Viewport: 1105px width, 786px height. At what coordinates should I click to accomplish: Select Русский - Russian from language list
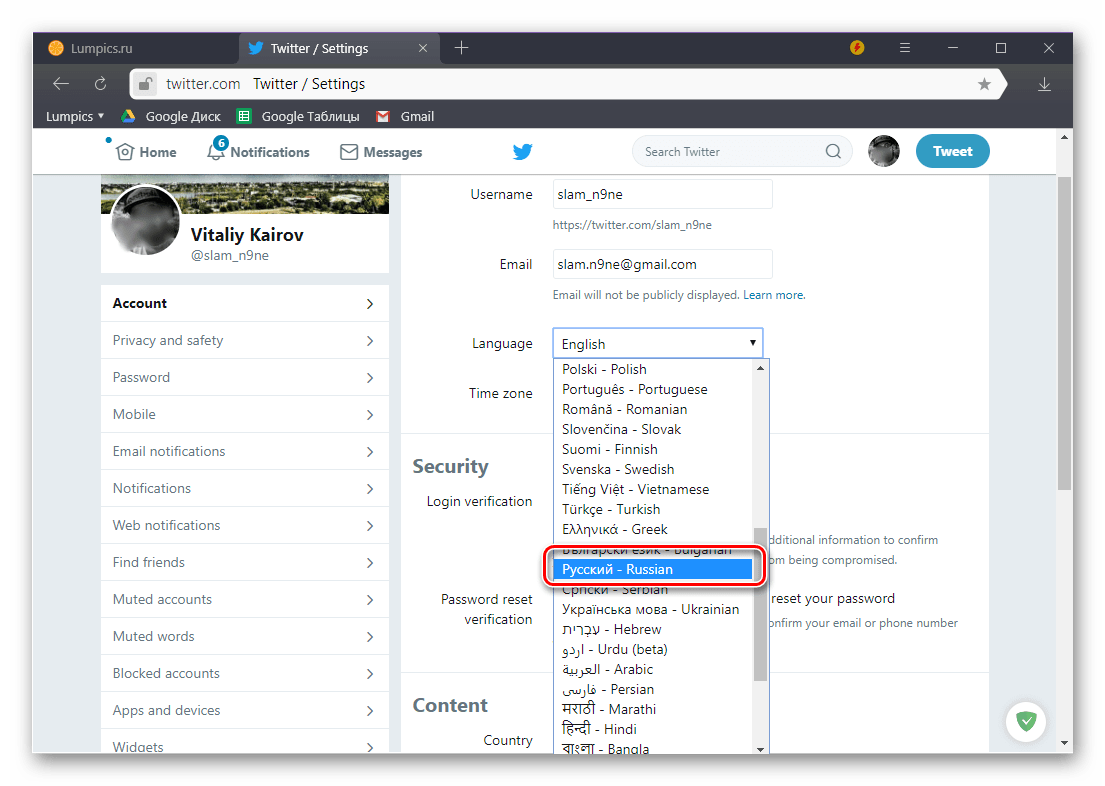point(651,569)
